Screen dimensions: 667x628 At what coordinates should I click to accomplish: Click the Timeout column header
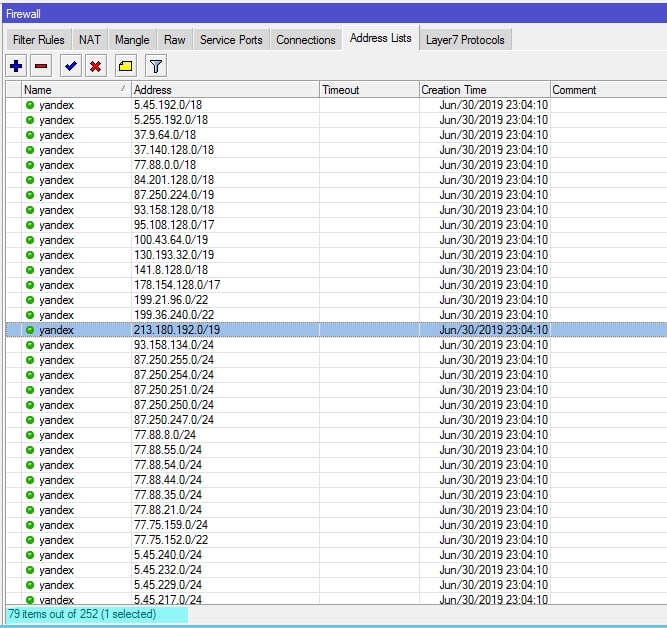point(369,90)
